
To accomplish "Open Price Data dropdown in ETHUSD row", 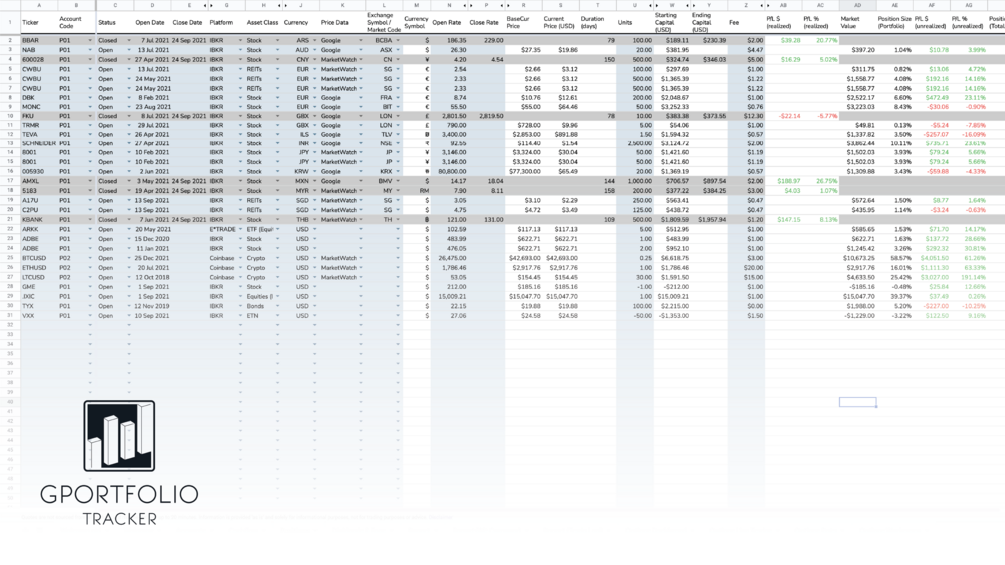I will (x=361, y=268).
